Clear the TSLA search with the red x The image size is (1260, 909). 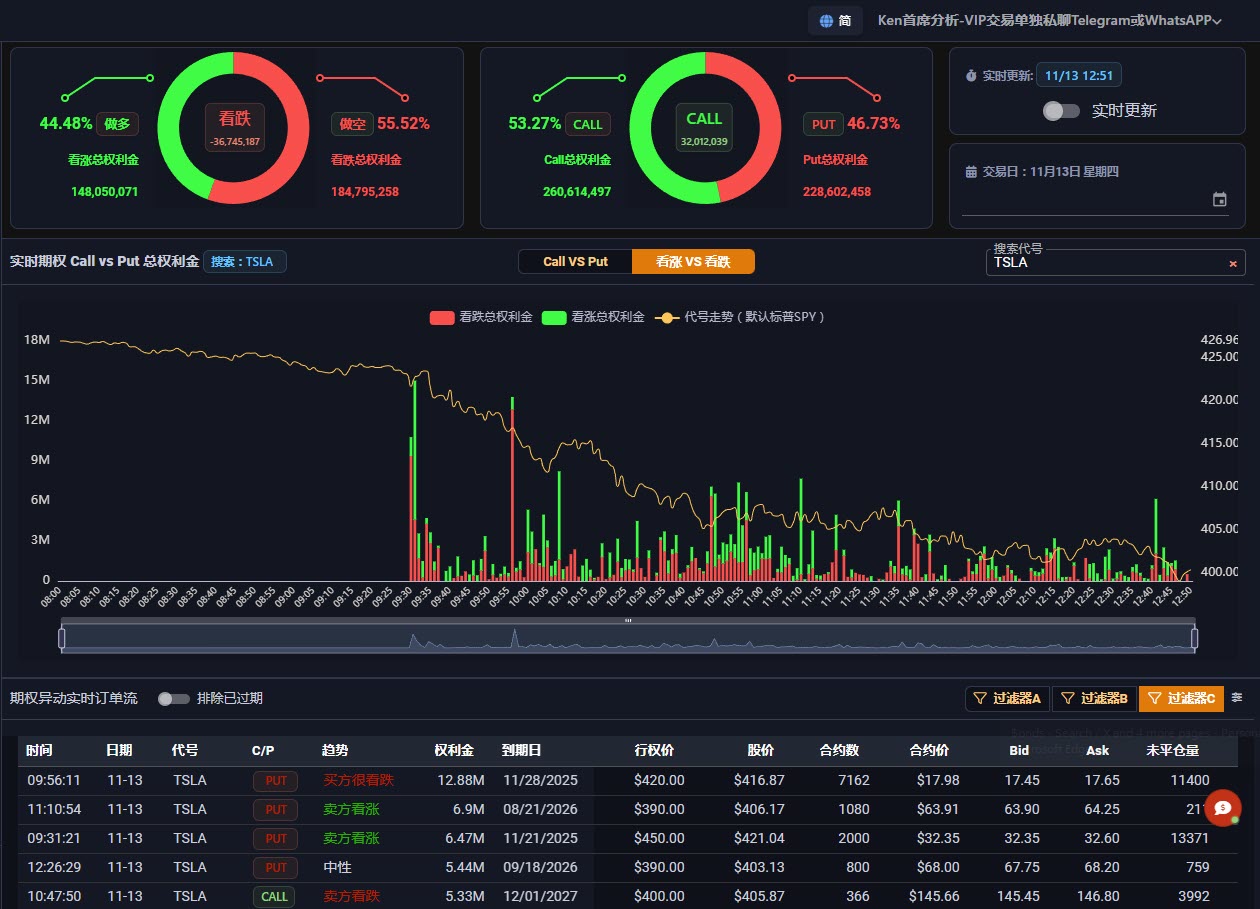[x=1233, y=264]
